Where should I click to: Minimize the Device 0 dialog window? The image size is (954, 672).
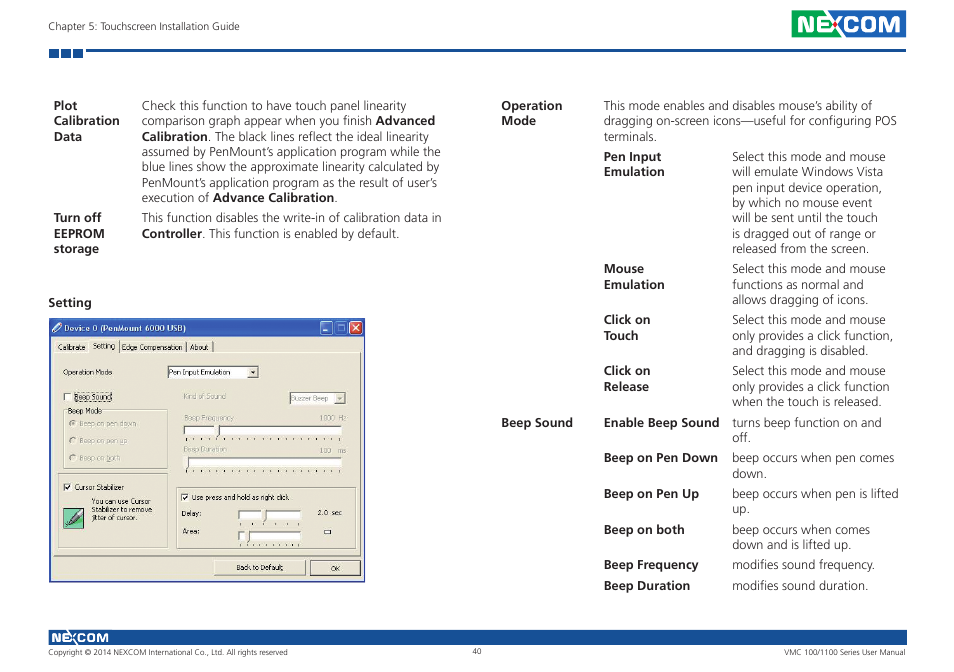click(x=326, y=328)
